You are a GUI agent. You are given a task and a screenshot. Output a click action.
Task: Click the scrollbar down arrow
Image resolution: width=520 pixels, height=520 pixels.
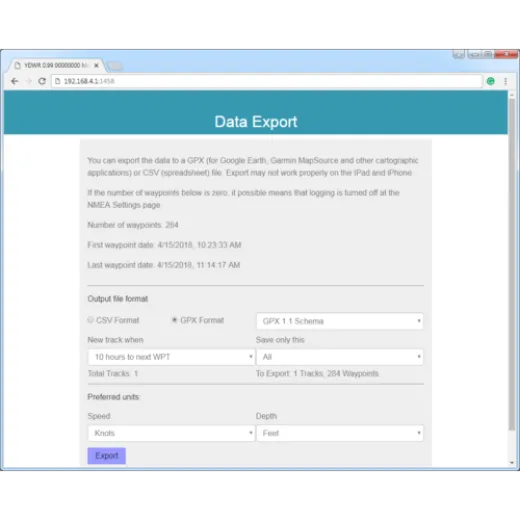512,463
